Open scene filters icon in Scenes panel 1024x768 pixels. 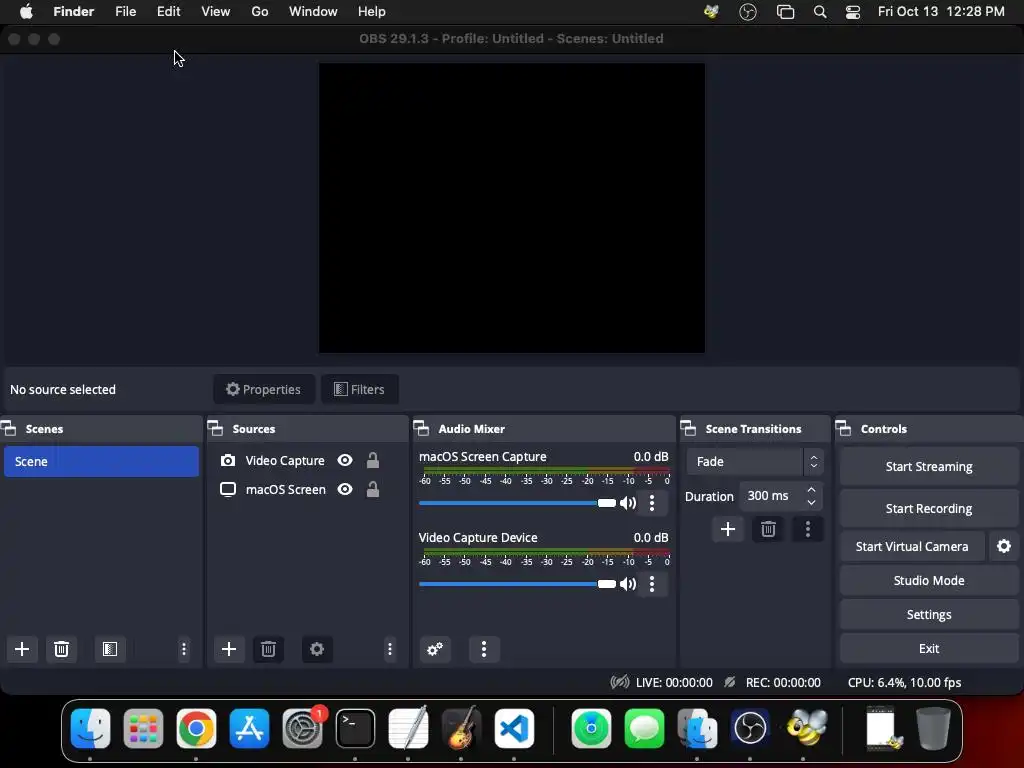click(110, 649)
